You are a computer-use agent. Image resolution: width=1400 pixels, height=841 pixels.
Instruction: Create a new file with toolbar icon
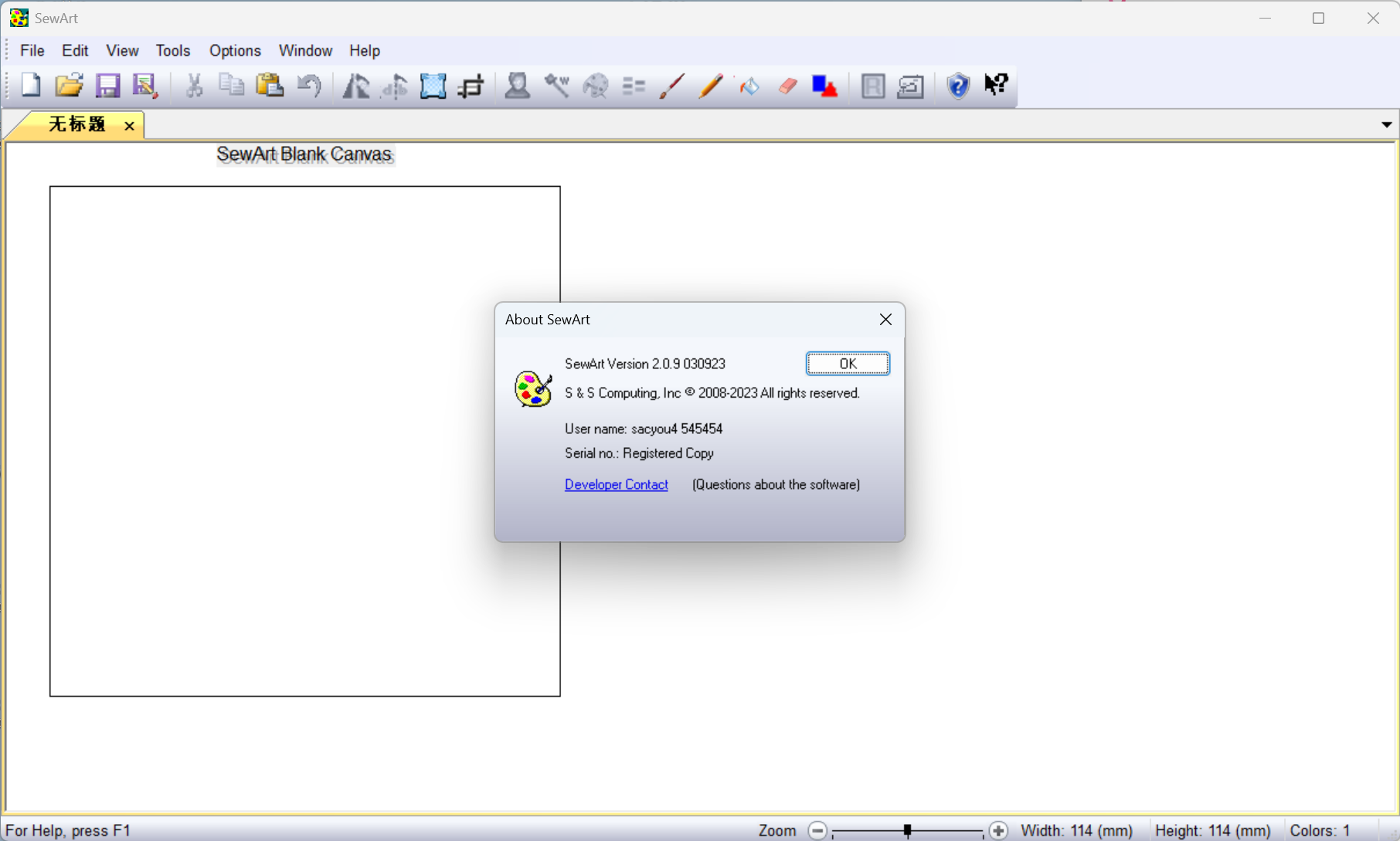(31, 85)
